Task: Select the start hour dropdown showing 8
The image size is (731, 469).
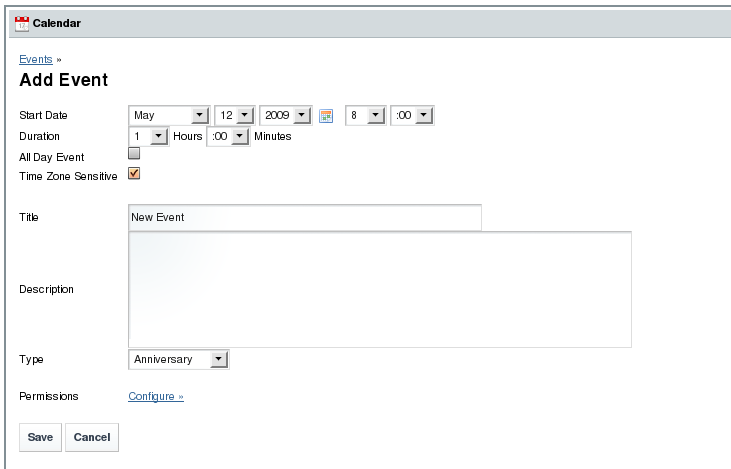Action: tap(364, 116)
